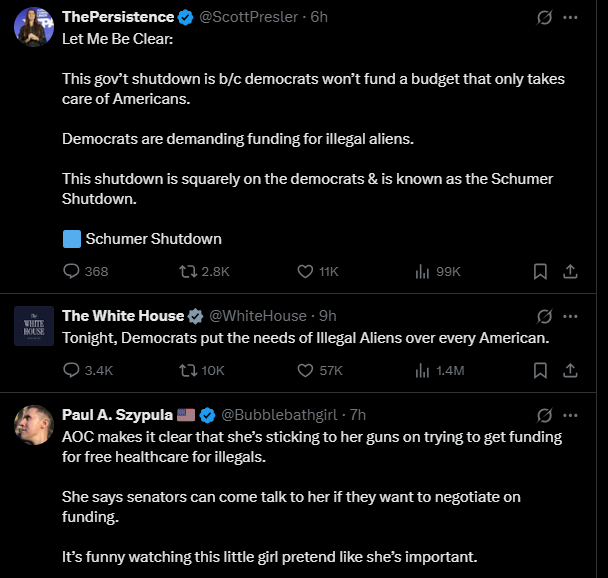Open more options on ThePersistence's post
This screenshot has width=608, height=578.
pyautogui.click(x=571, y=17)
